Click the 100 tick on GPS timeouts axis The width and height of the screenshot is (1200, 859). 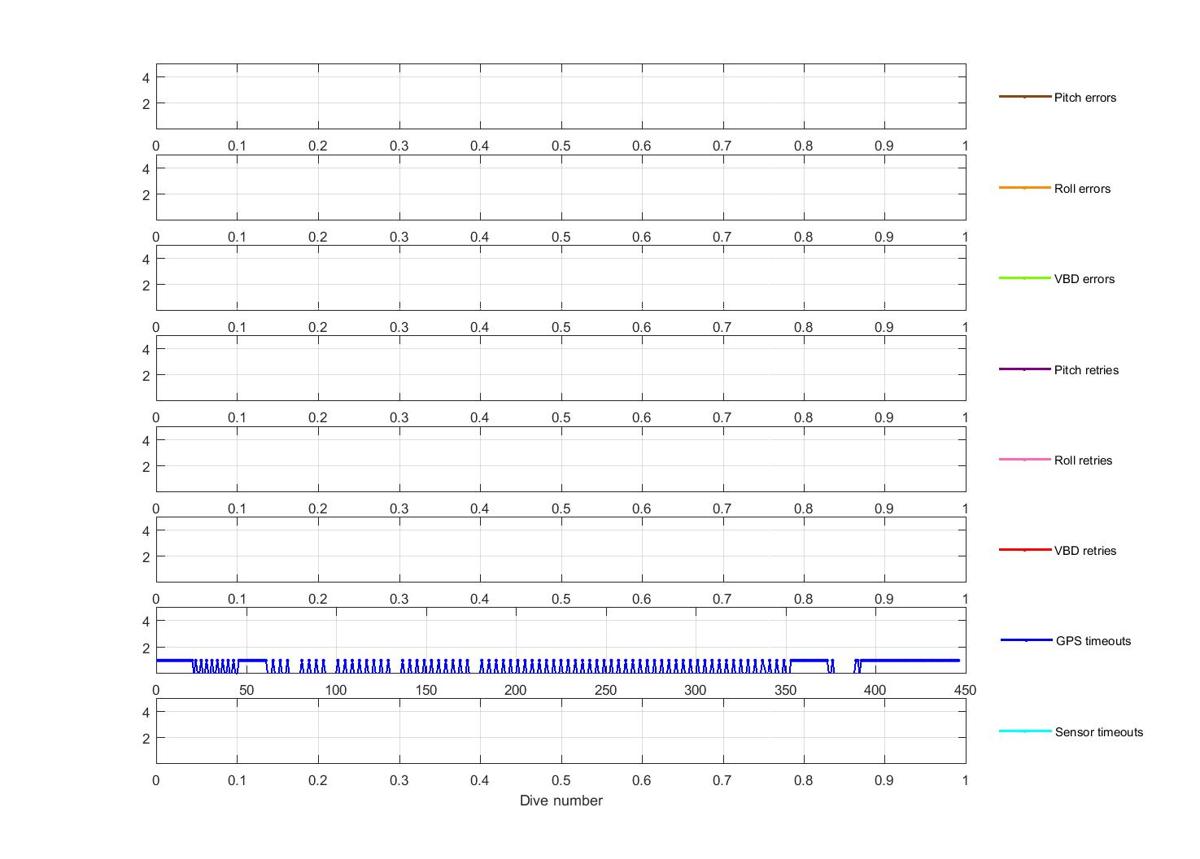[x=336, y=690]
